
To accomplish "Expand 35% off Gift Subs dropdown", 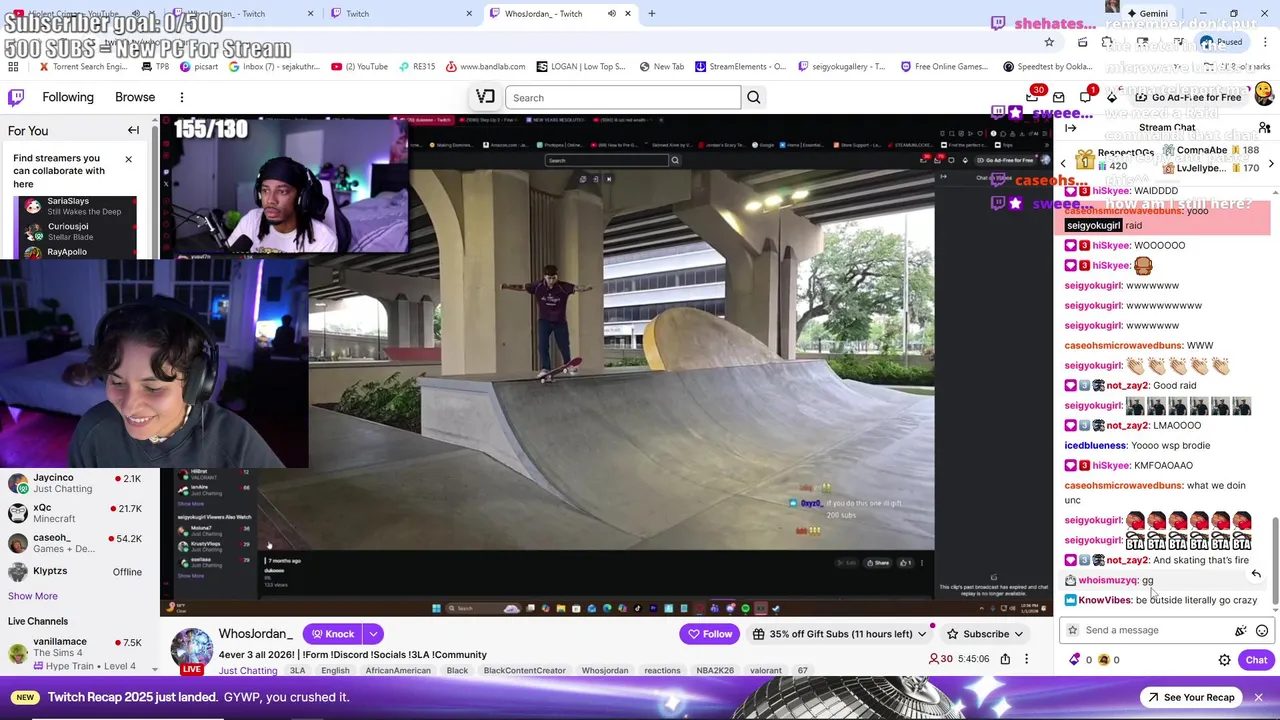I will coord(840,634).
